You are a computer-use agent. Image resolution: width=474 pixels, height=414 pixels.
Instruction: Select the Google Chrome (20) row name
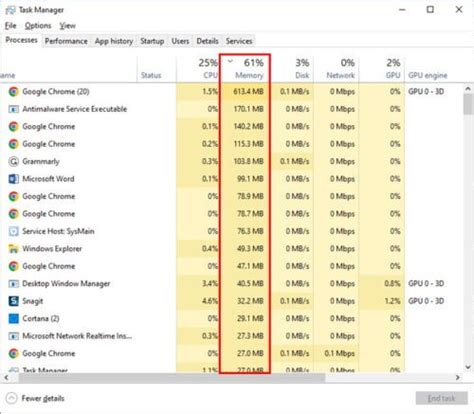pos(56,92)
